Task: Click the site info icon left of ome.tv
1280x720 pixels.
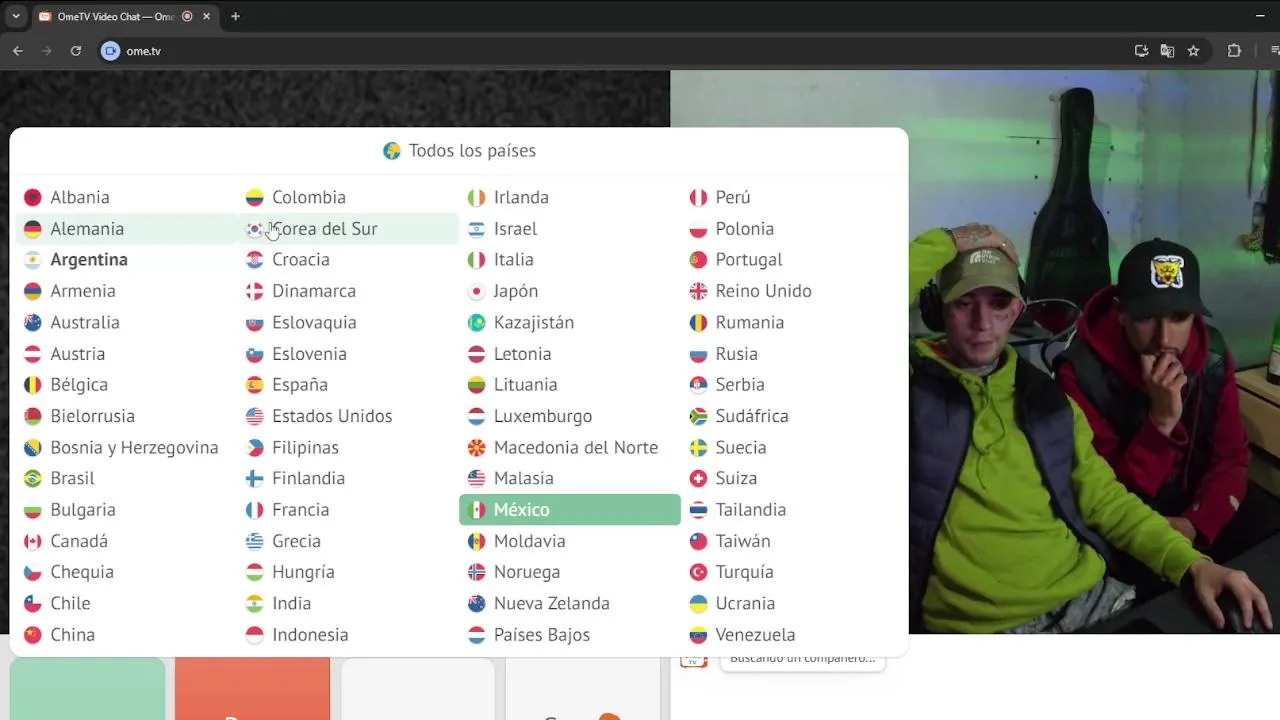Action: click(x=111, y=51)
